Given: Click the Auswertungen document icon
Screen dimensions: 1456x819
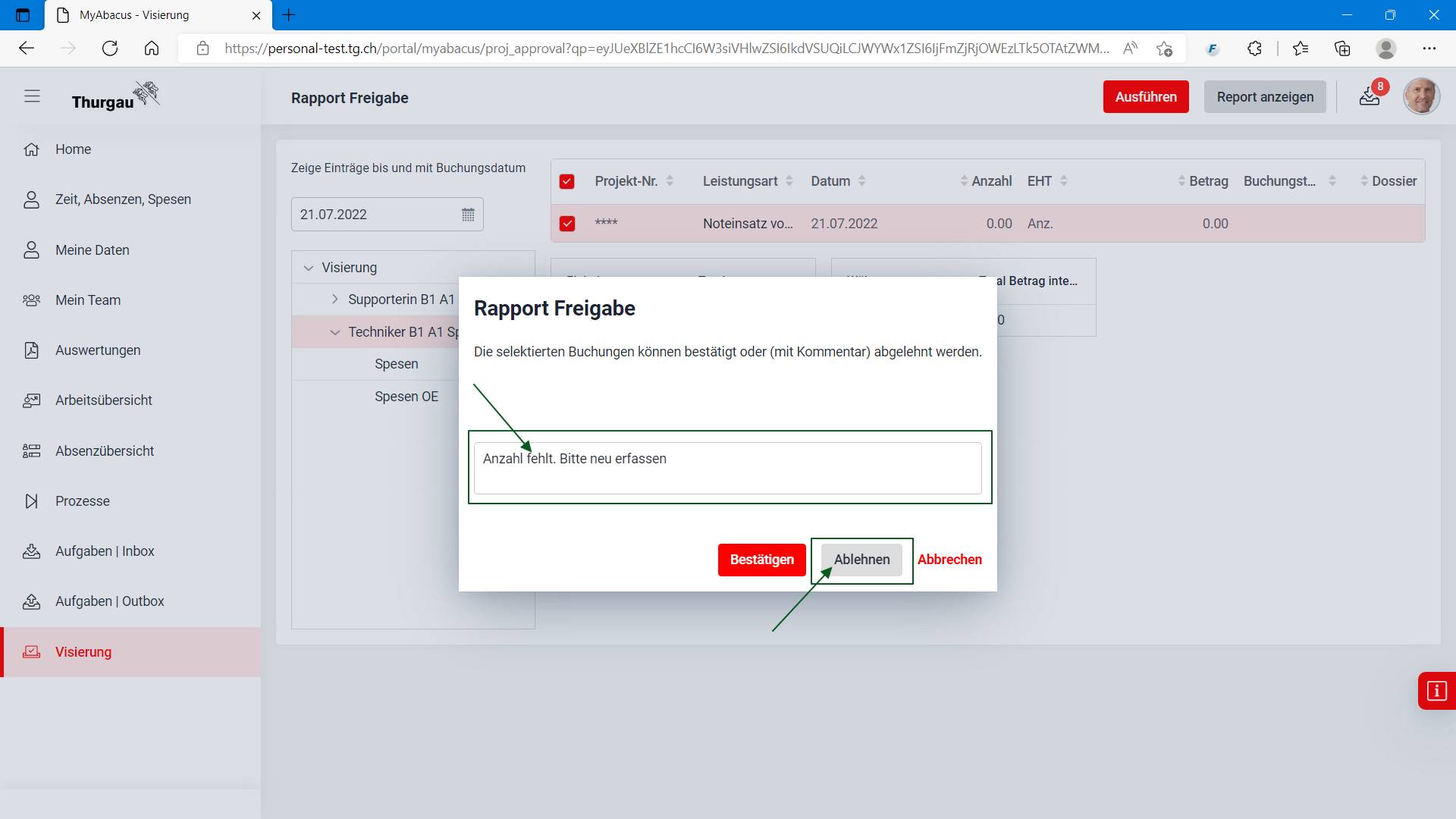Looking at the screenshot, I should pyautogui.click(x=32, y=350).
